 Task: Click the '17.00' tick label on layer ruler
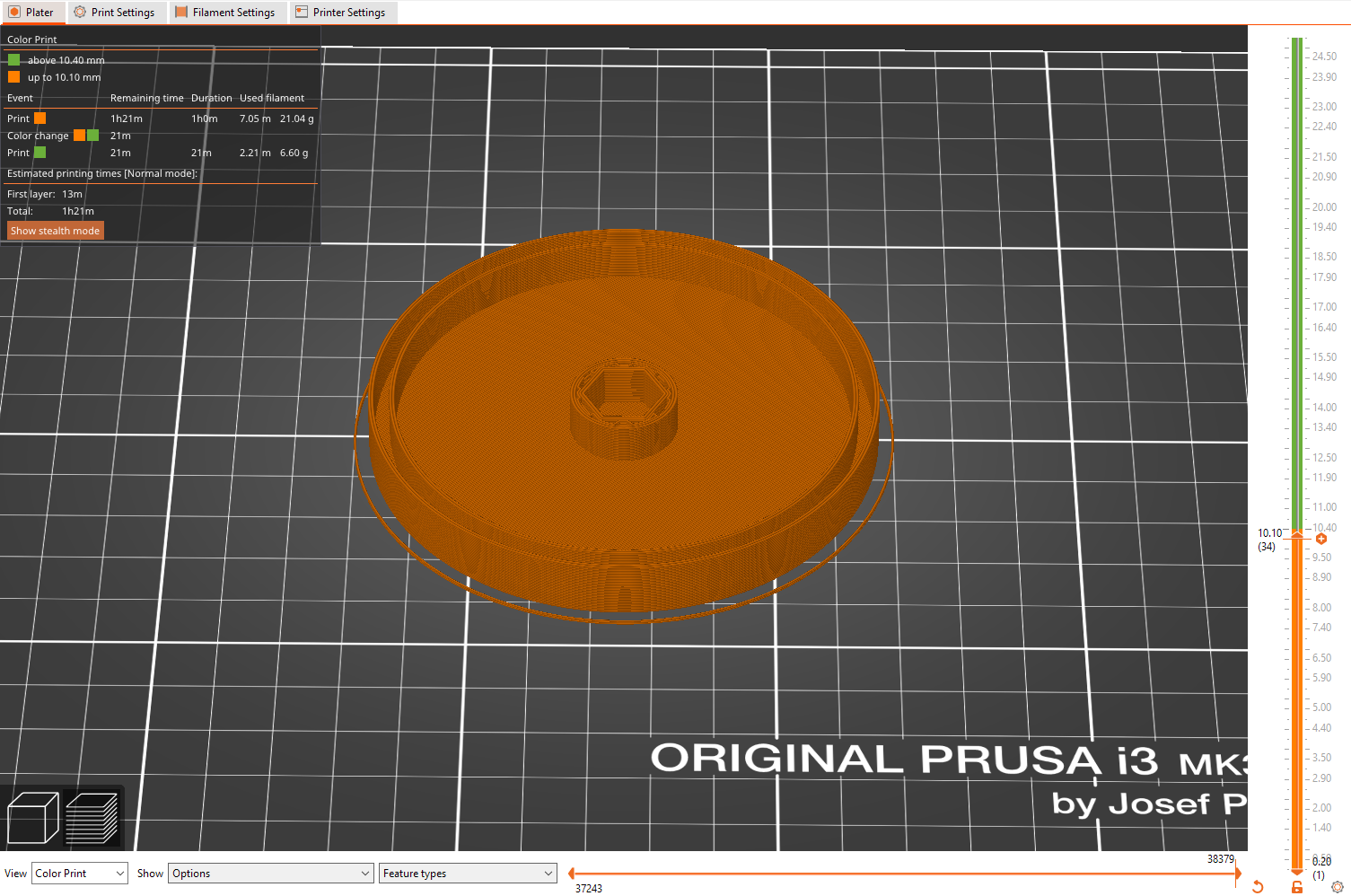pos(1324,307)
